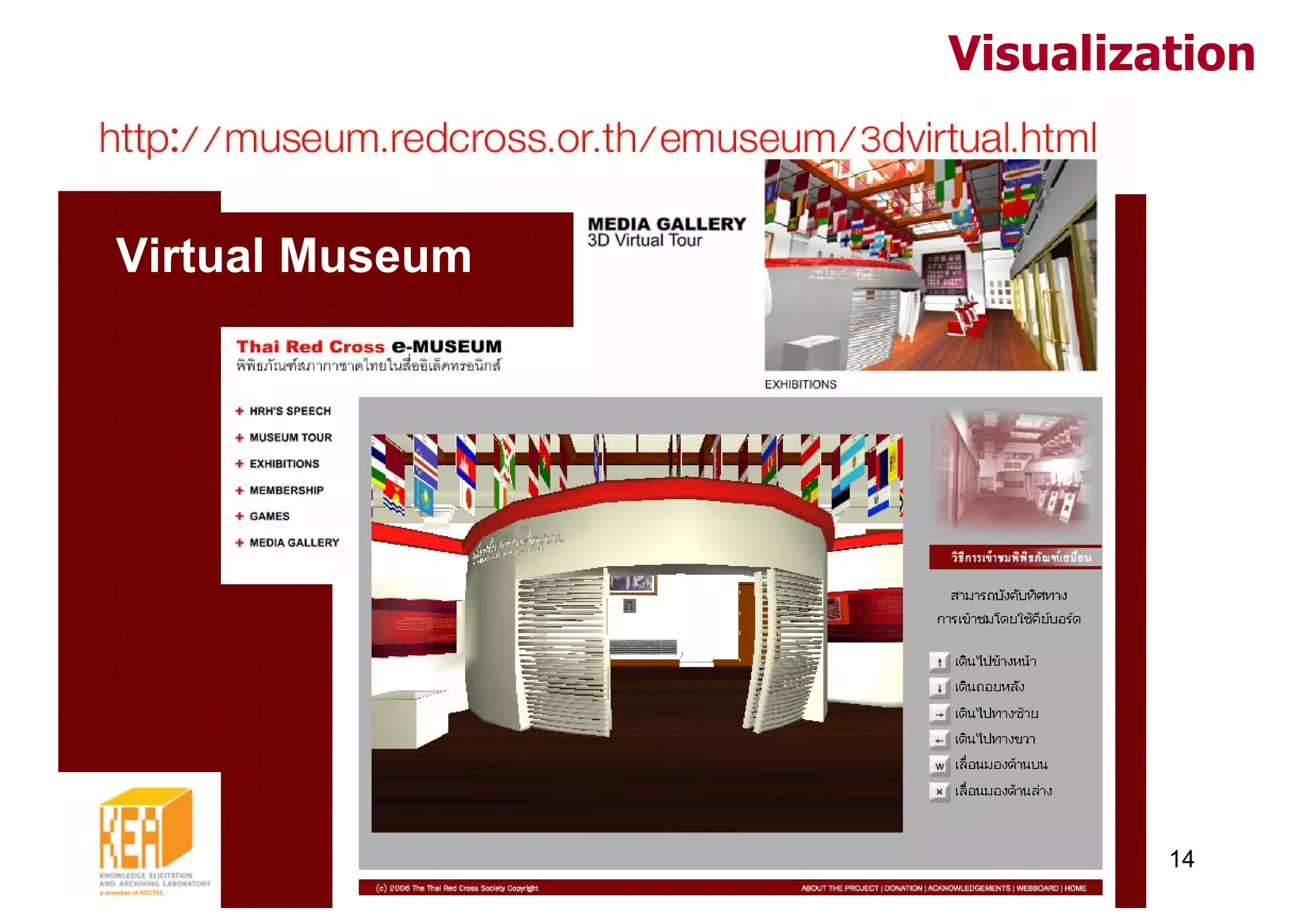Click the DONATION footer link

click(x=903, y=888)
